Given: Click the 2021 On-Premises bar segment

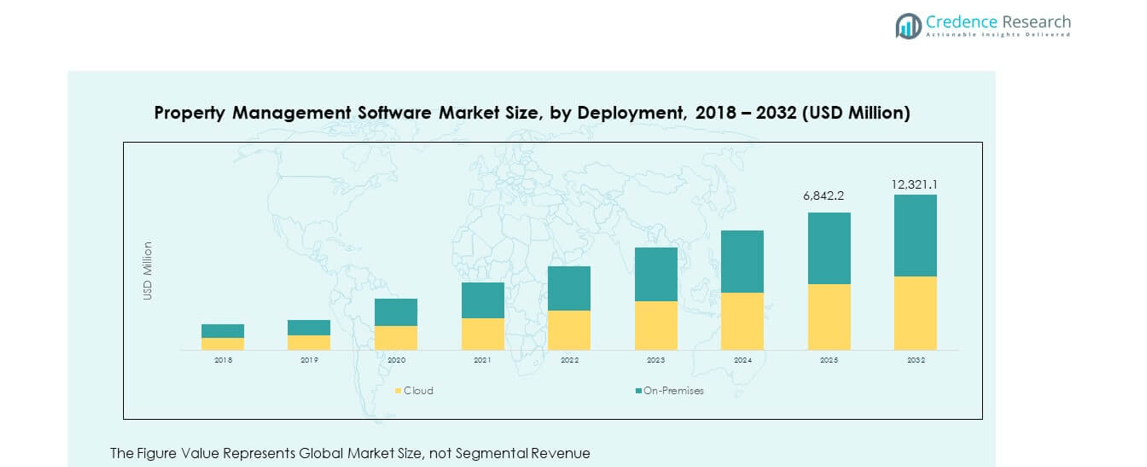Looking at the screenshot, I should (482, 300).
